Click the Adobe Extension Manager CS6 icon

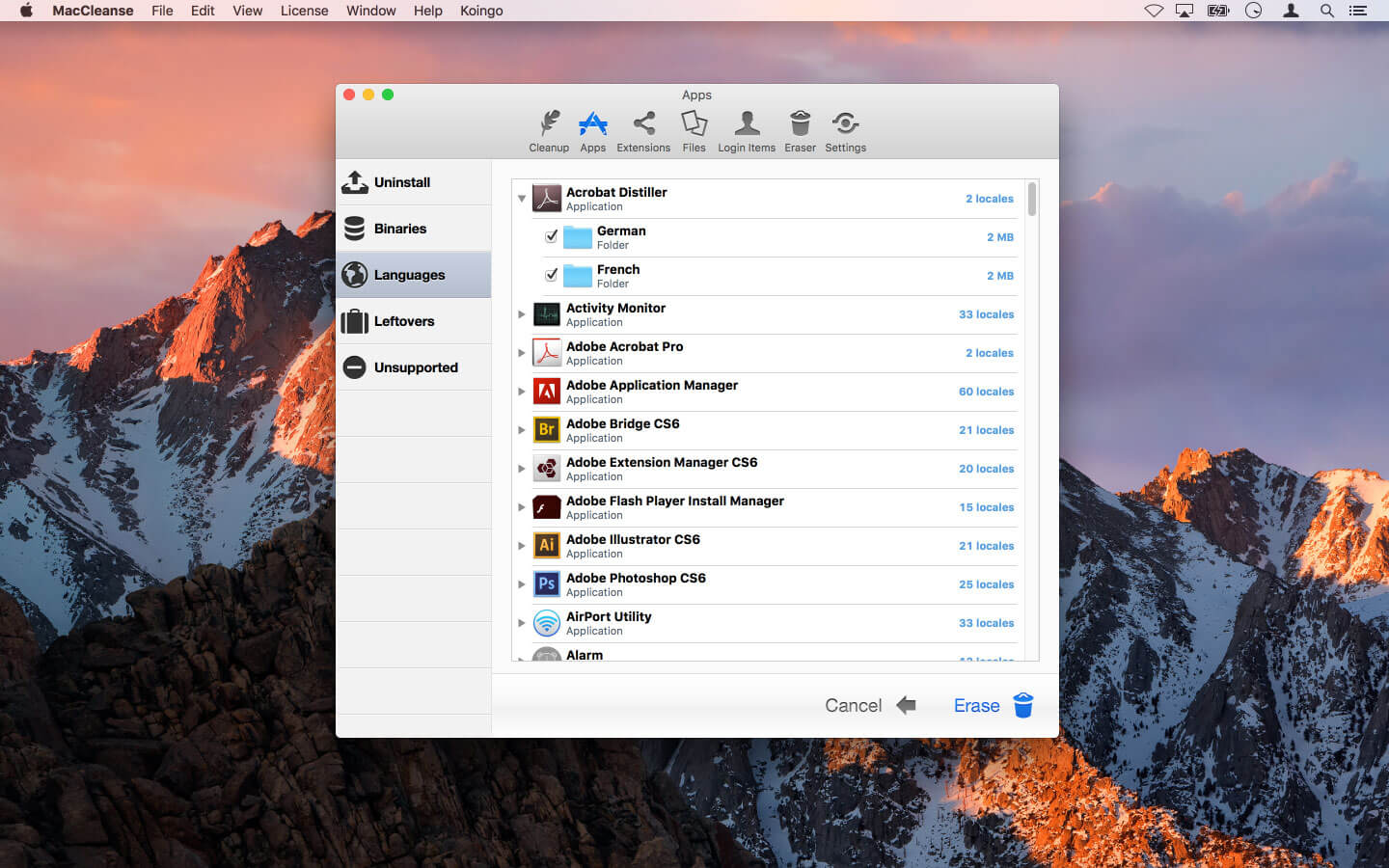[x=547, y=469]
